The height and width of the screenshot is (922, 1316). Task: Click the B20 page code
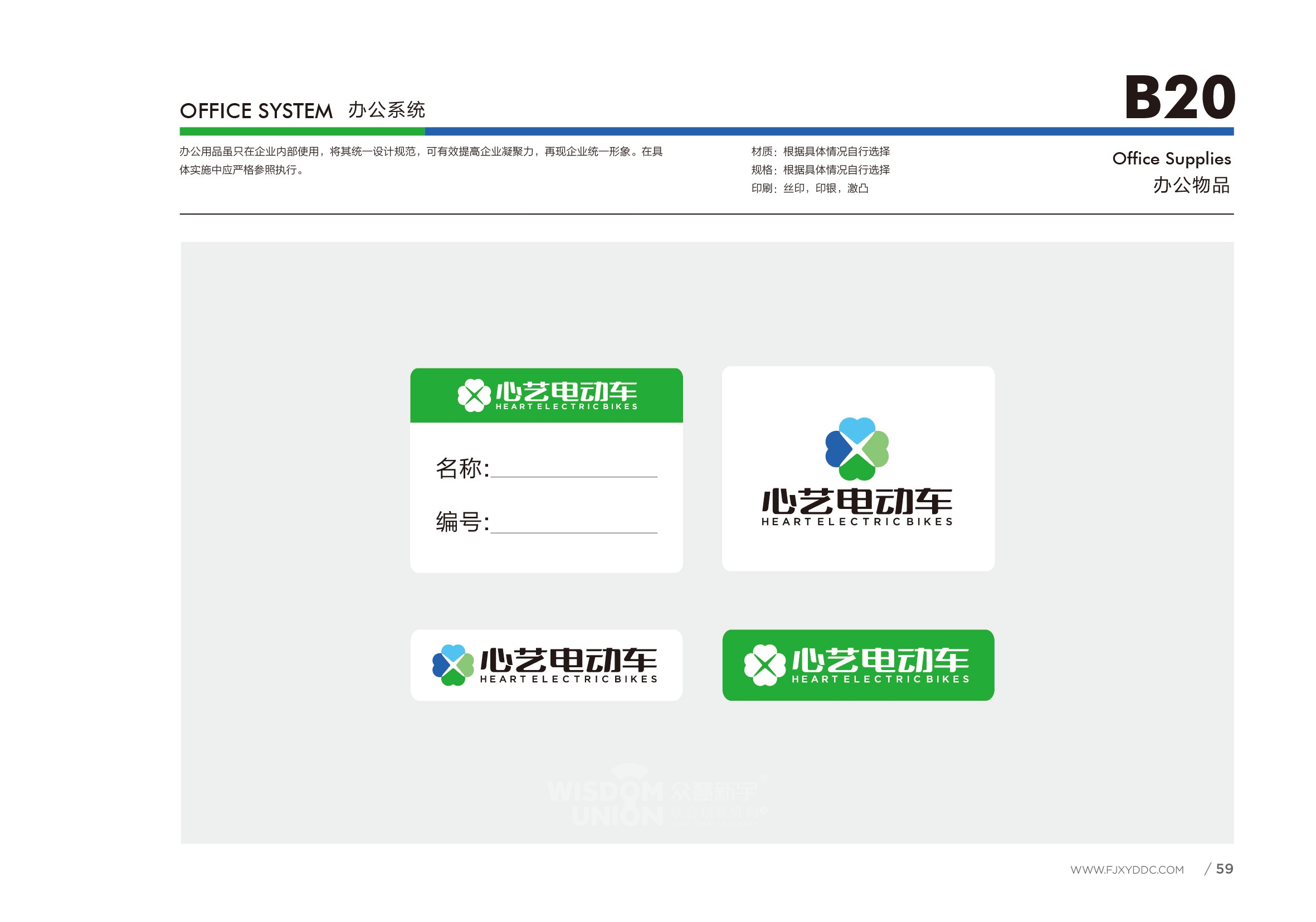tap(1179, 98)
